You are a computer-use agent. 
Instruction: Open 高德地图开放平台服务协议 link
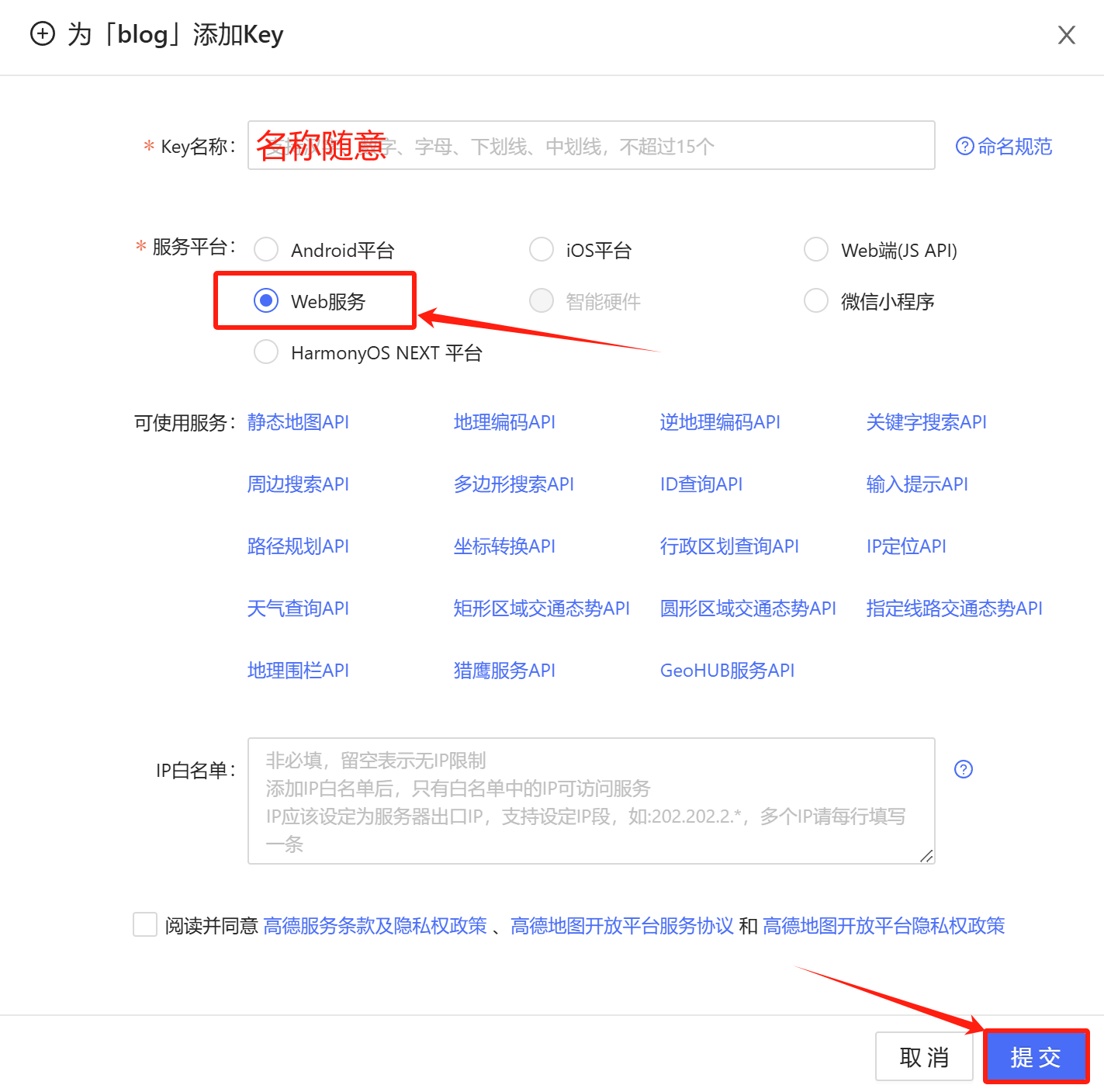(x=622, y=926)
